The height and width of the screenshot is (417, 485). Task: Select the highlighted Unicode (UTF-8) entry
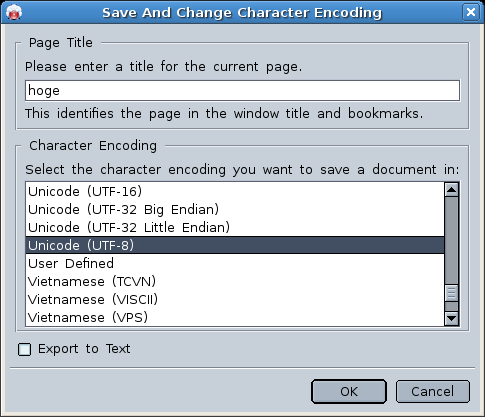[235, 245]
